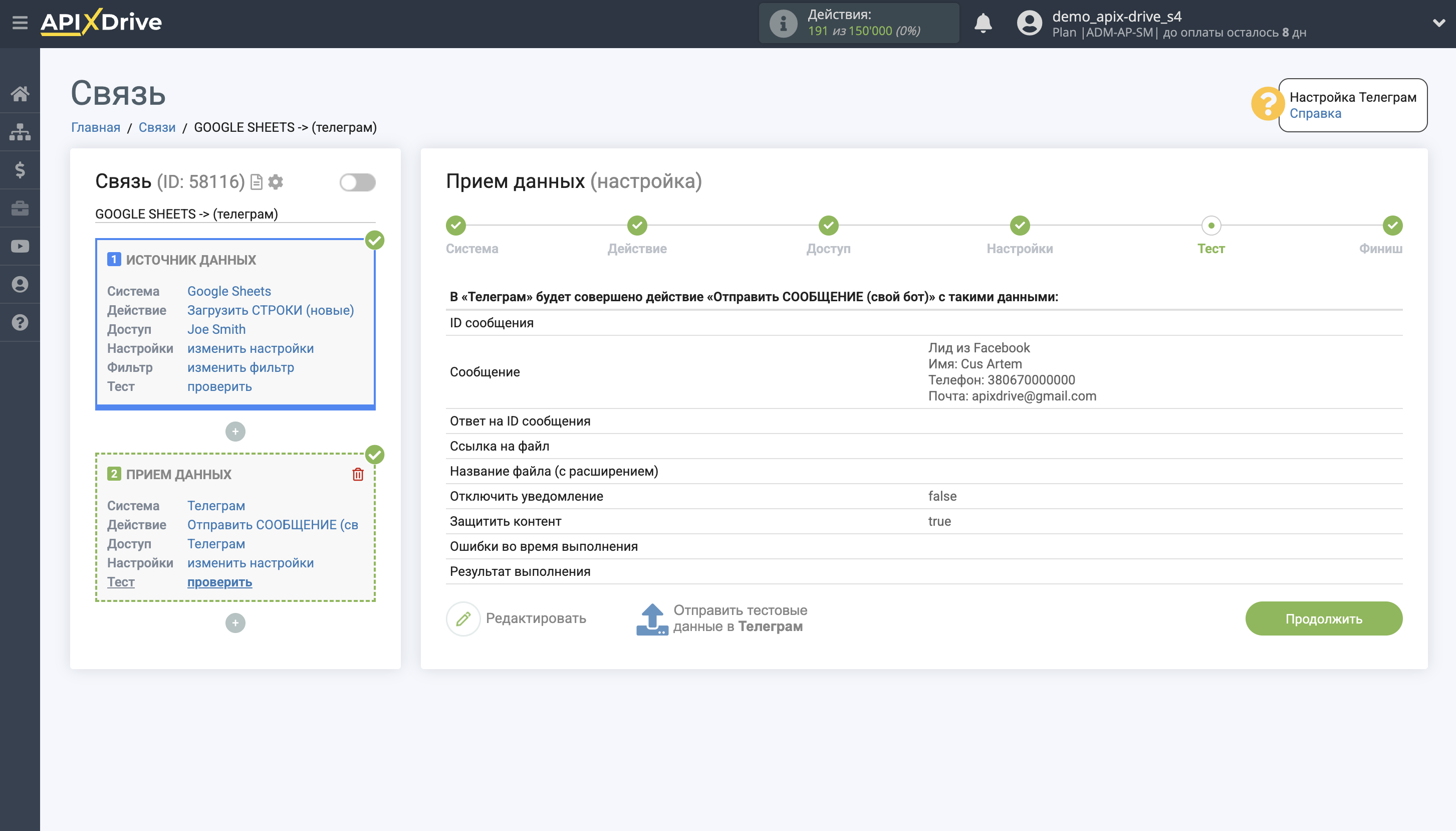This screenshot has width=1456, height=831.
Task: Open the user profile icon in sidebar
Action: click(x=21, y=284)
